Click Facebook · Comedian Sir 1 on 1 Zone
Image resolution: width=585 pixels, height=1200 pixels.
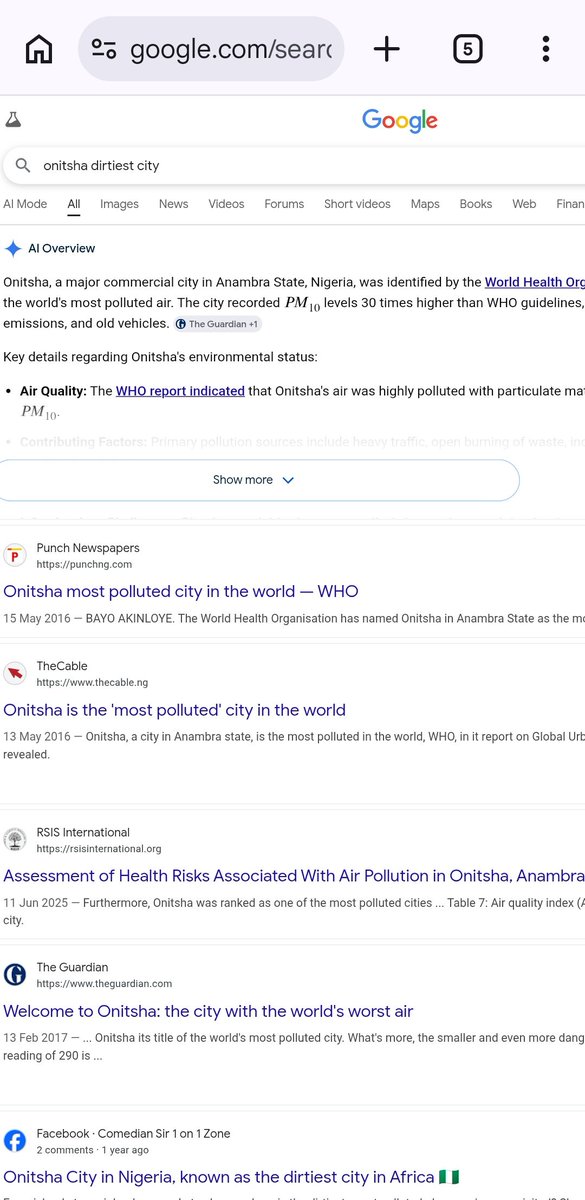(x=134, y=1133)
